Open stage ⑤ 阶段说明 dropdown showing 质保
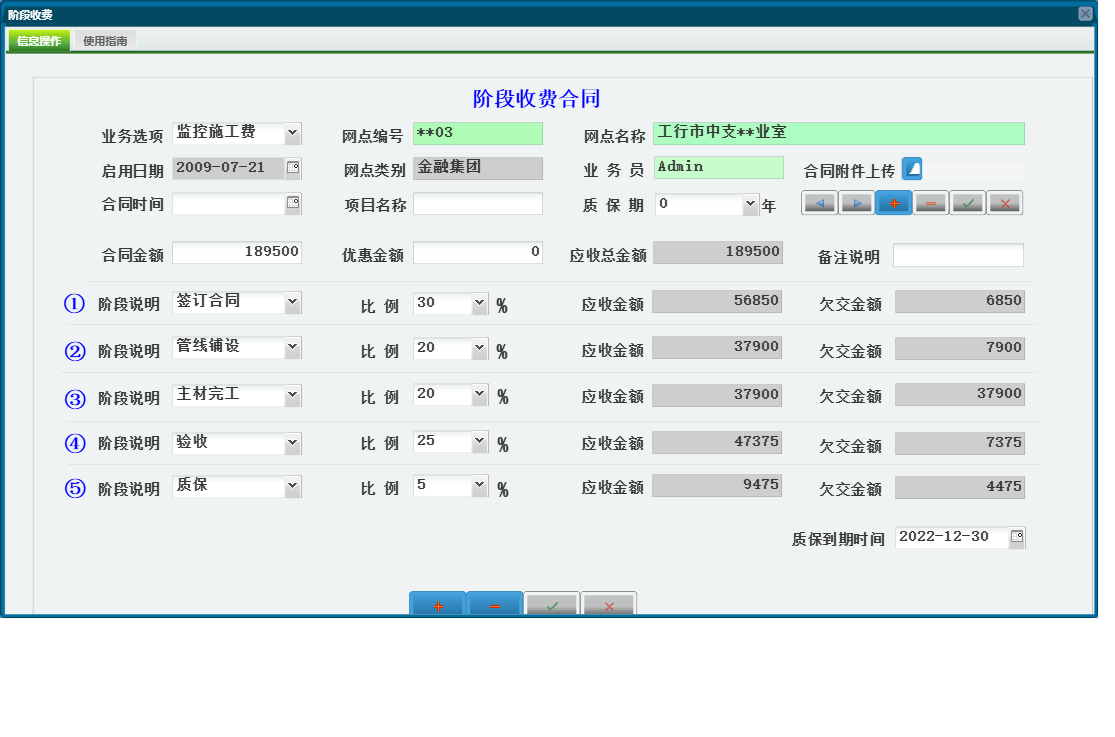1115x737 pixels. pyautogui.click(x=290, y=486)
